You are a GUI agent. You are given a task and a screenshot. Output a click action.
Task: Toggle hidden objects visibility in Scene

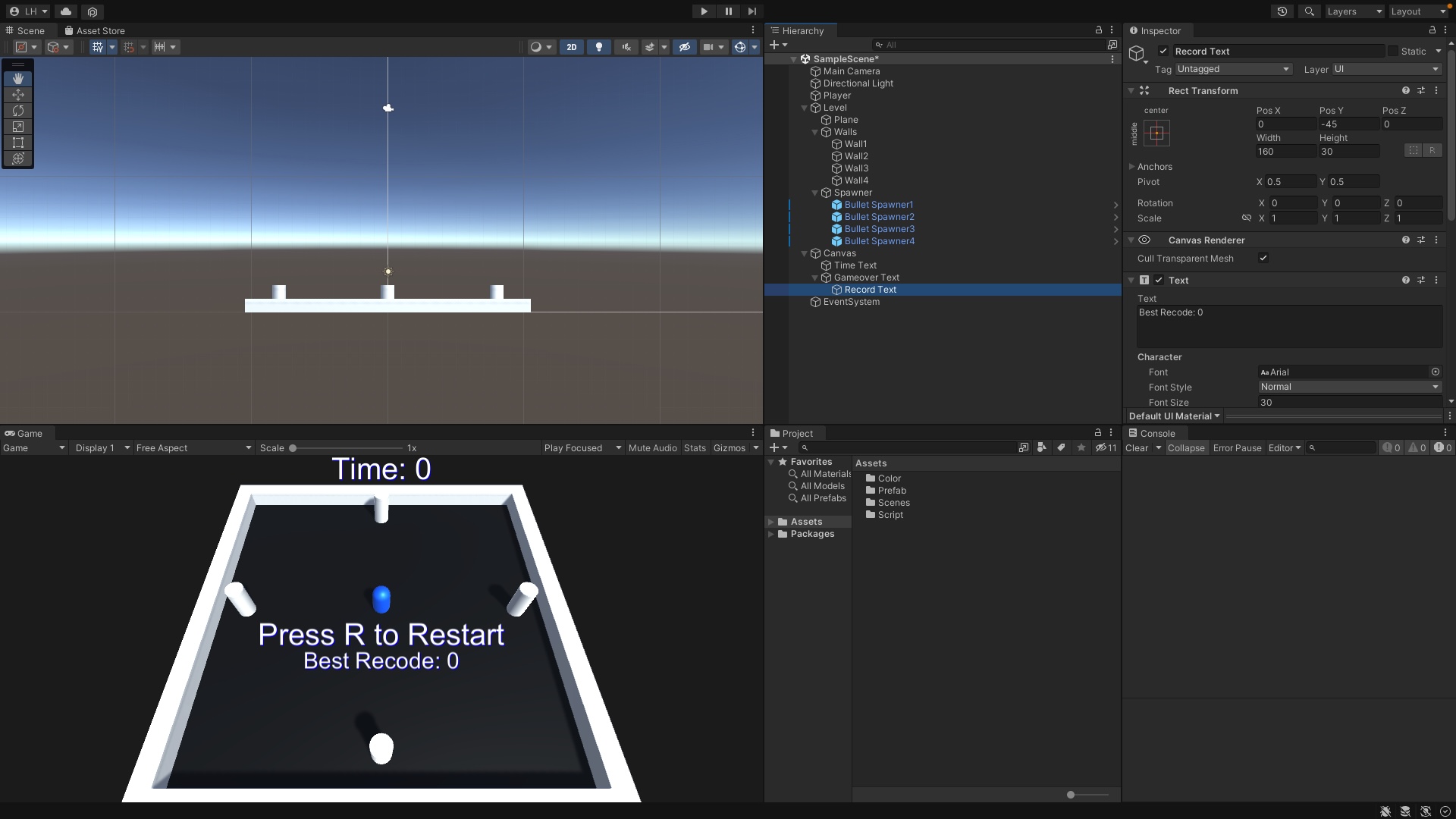pyautogui.click(x=685, y=47)
